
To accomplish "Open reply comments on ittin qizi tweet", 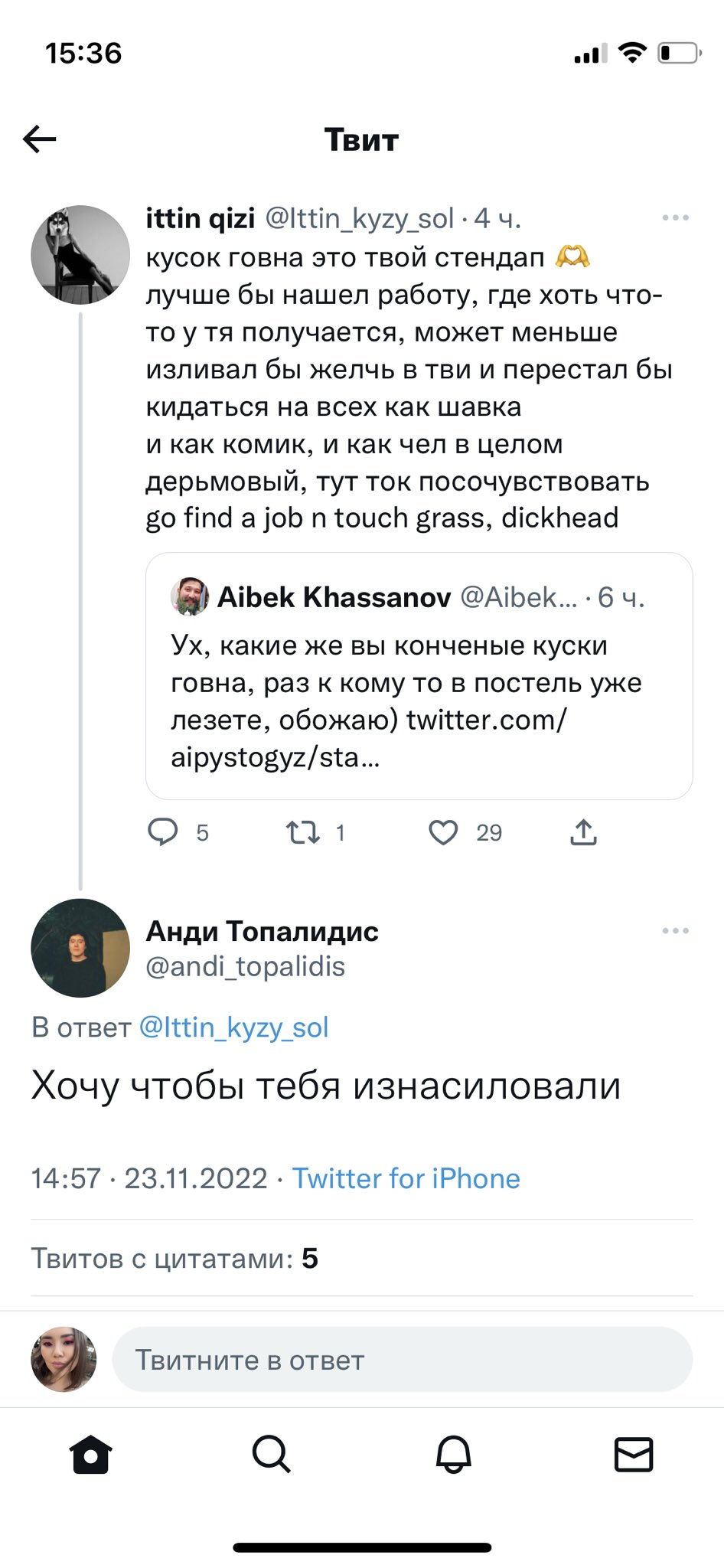I will [163, 831].
